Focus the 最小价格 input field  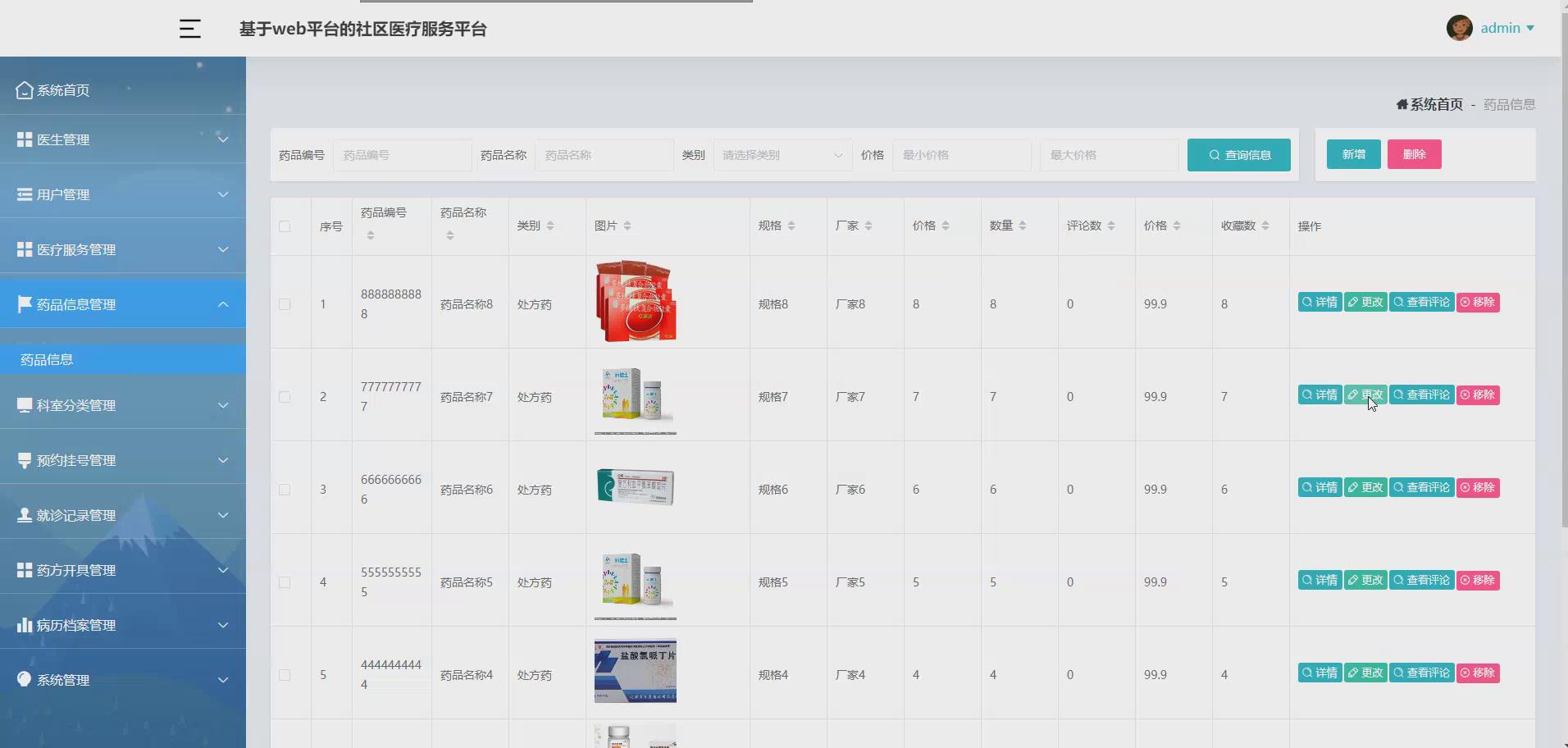coord(961,155)
